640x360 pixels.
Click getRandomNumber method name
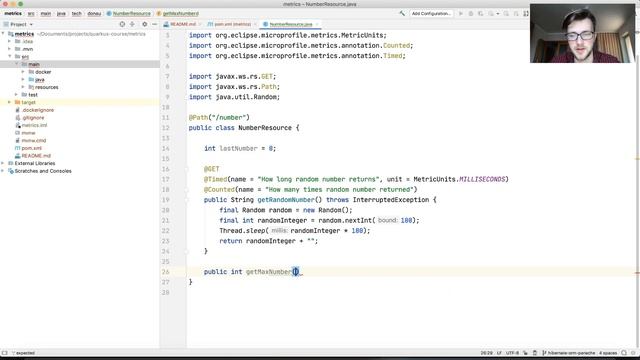click(x=286, y=200)
